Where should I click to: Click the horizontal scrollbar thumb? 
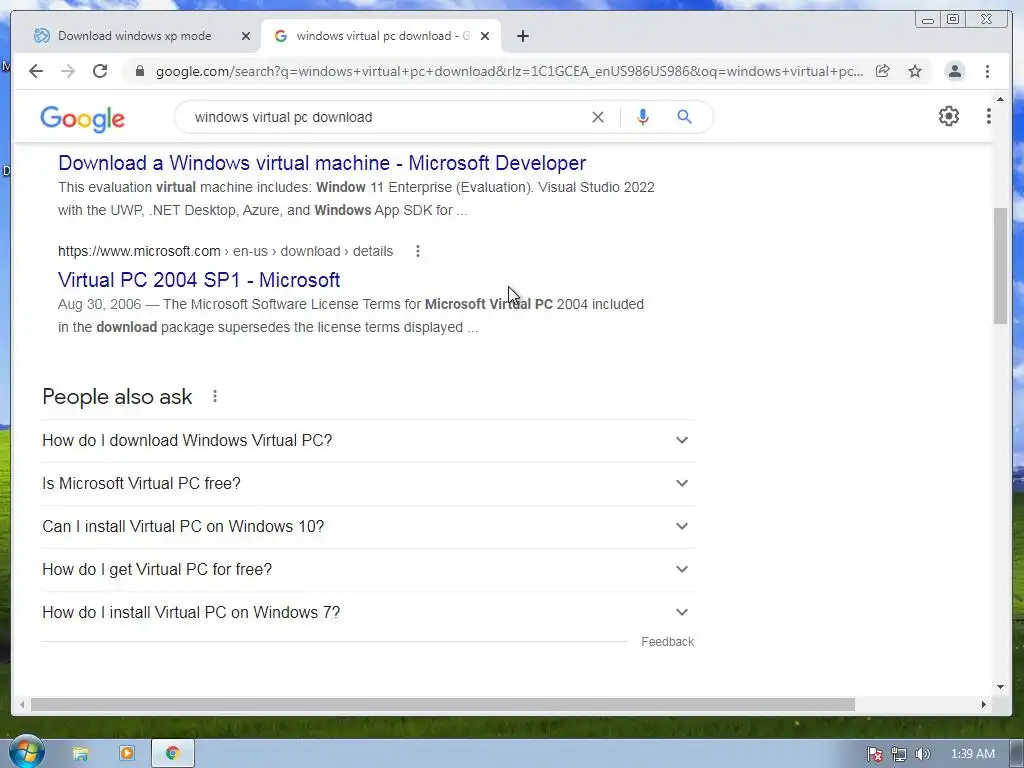[443, 705]
